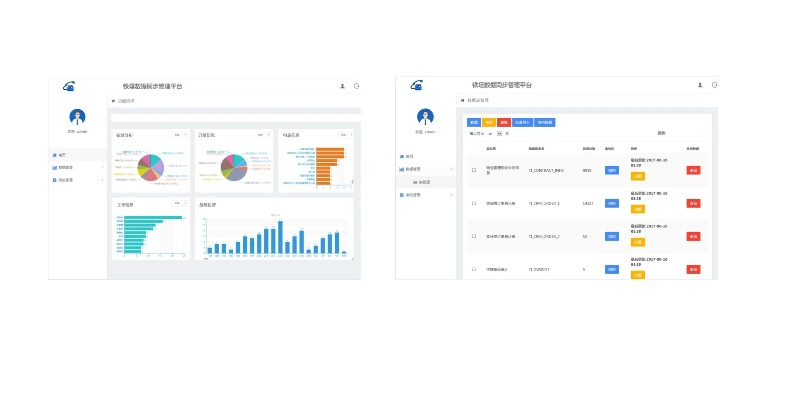Click the power icon in the dashboard view header
This screenshot has width=796, height=400.
[x=356, y=86]
